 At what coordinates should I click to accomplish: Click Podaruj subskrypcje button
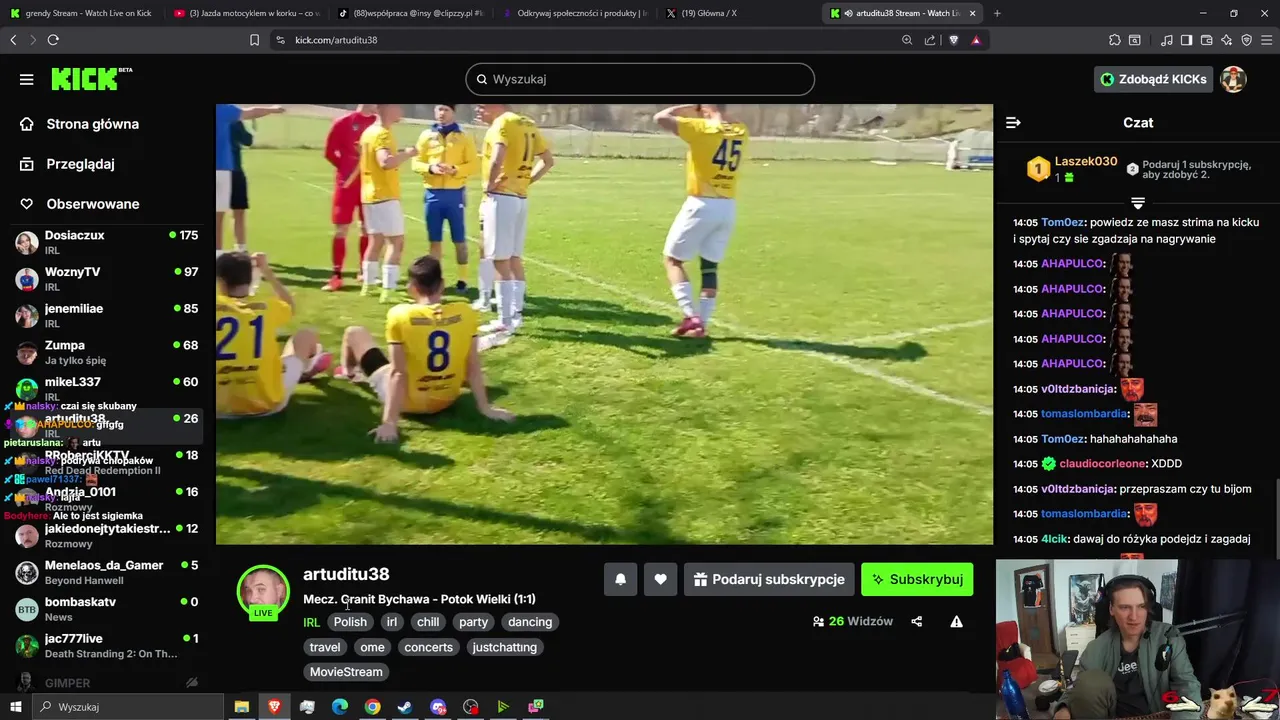point(768,579)
